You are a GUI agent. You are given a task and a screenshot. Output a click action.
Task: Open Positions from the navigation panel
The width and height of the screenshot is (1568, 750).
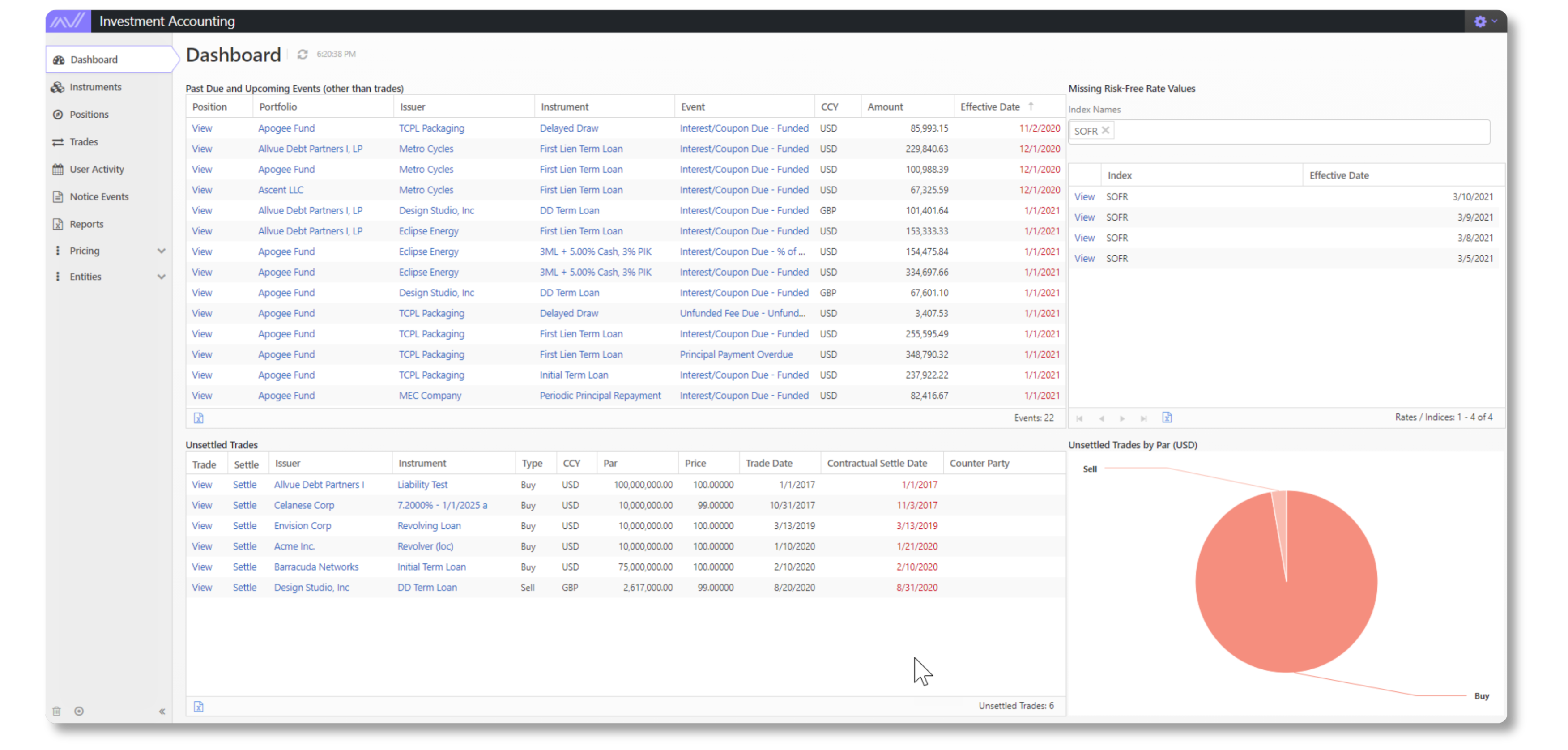pos(89,114)
